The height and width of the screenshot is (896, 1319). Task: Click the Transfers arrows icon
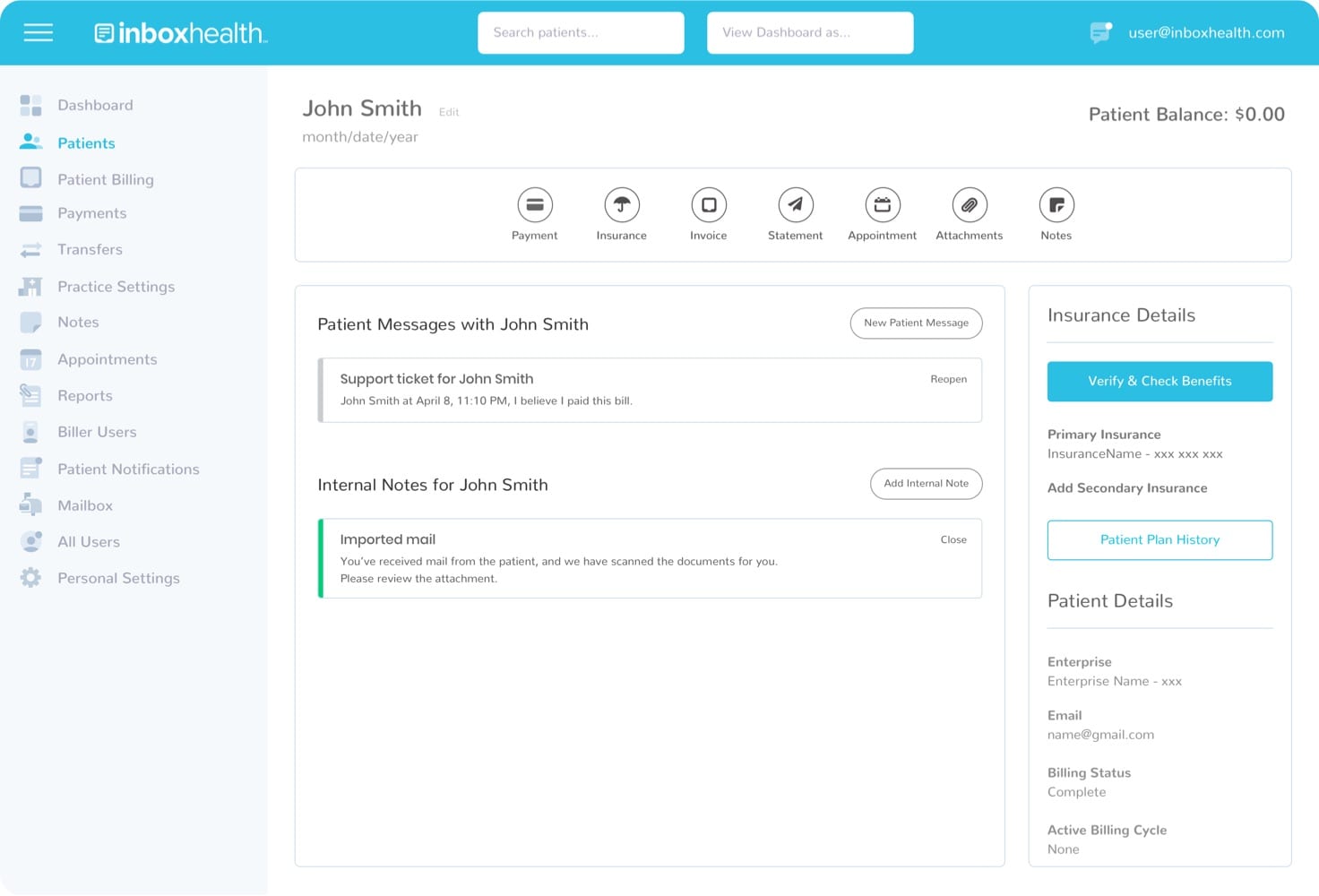tap(30, 250)
